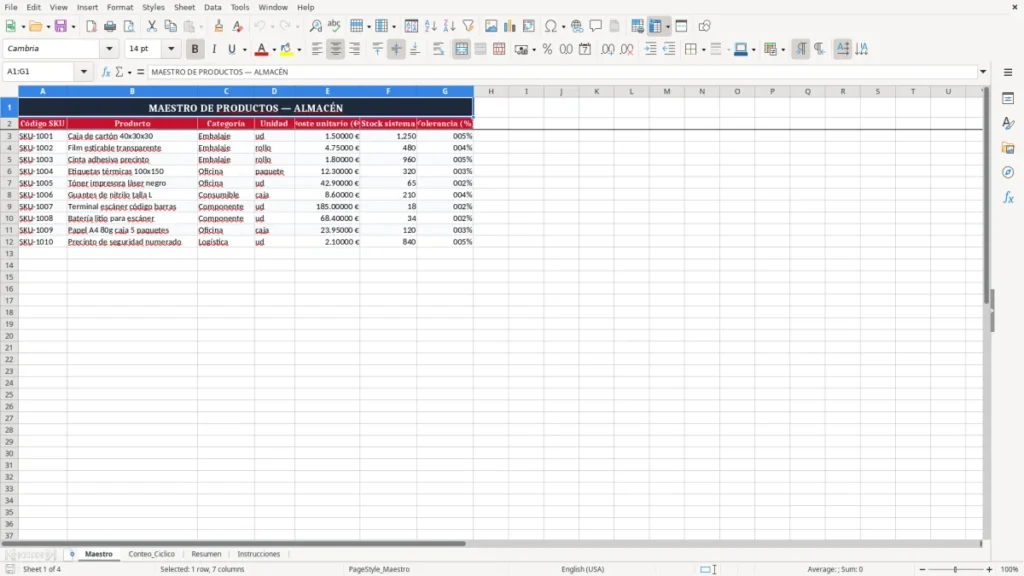Apply the red font color swatch

pos(261,49)
